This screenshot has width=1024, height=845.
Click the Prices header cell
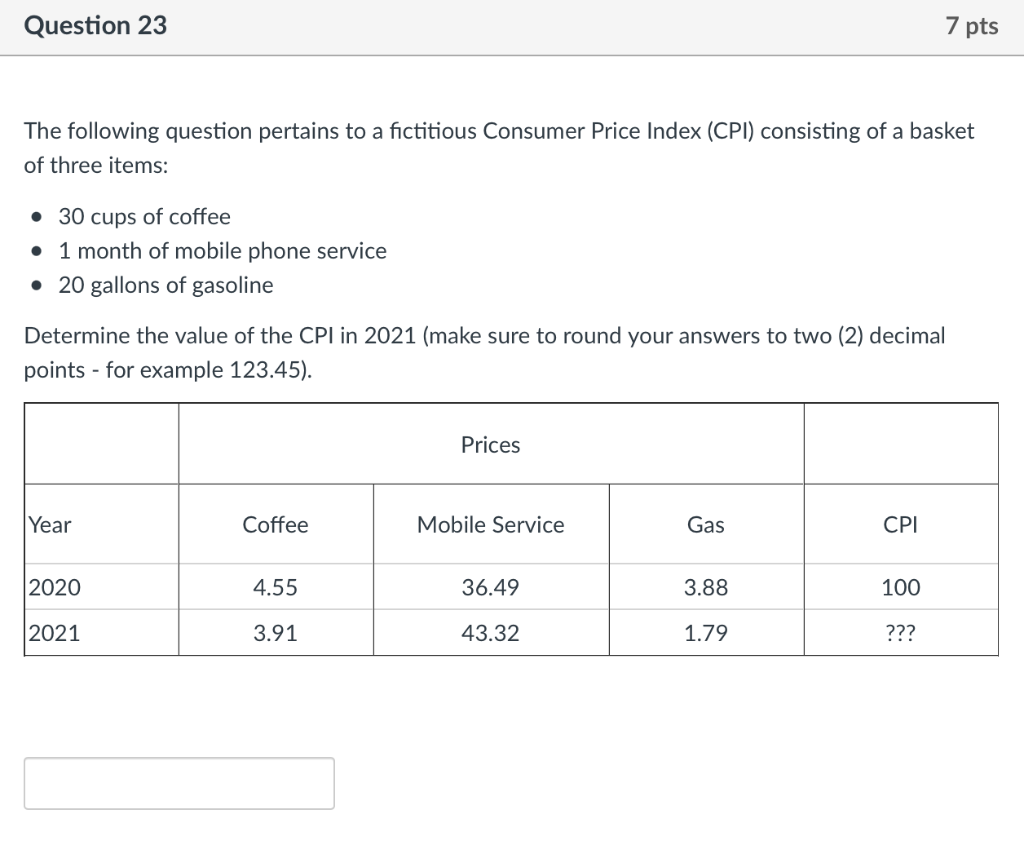pos(490,444)
